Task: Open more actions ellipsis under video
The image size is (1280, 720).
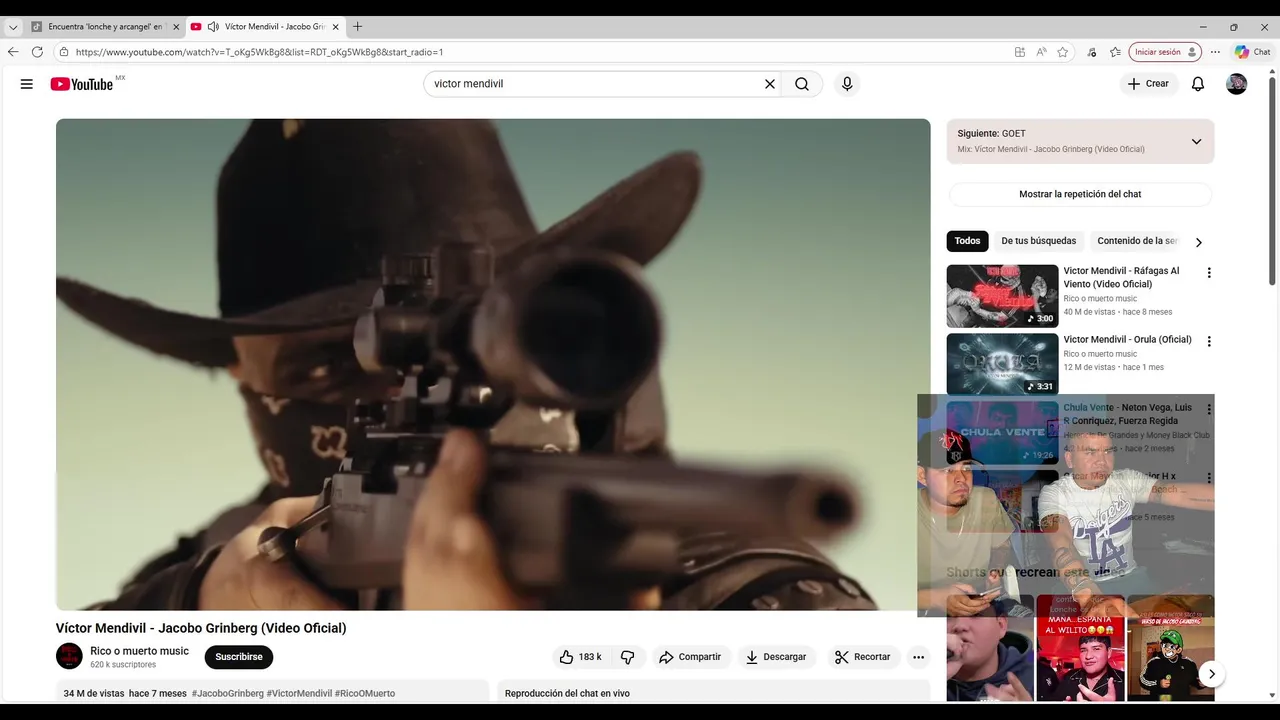Action: [x=918, y=657]
